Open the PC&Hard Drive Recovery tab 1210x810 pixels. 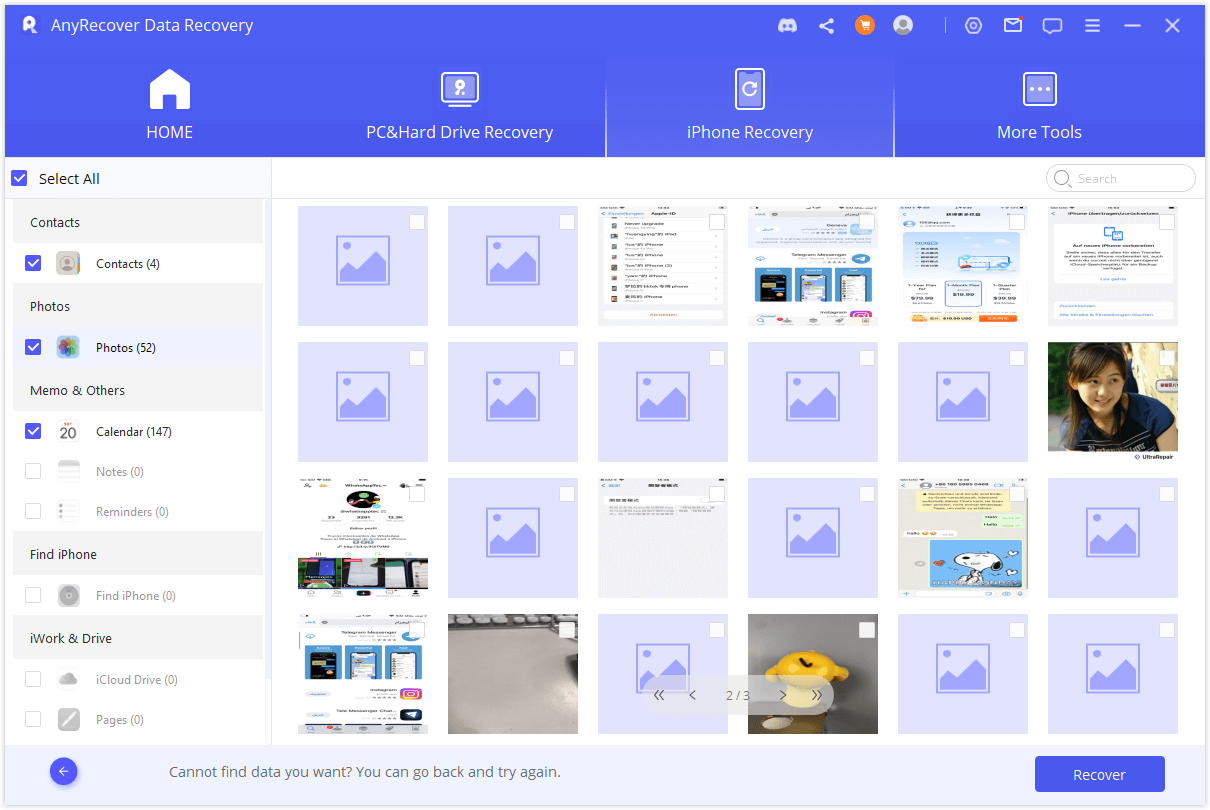pos(459,107)
